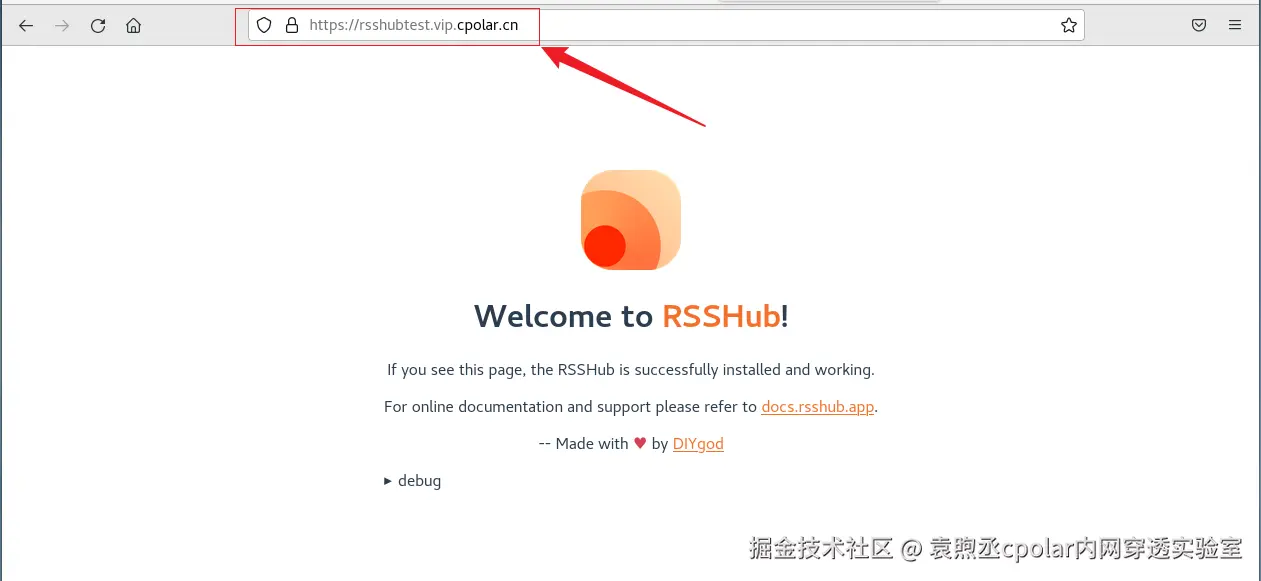Click the forward navigation arrow

62,26
